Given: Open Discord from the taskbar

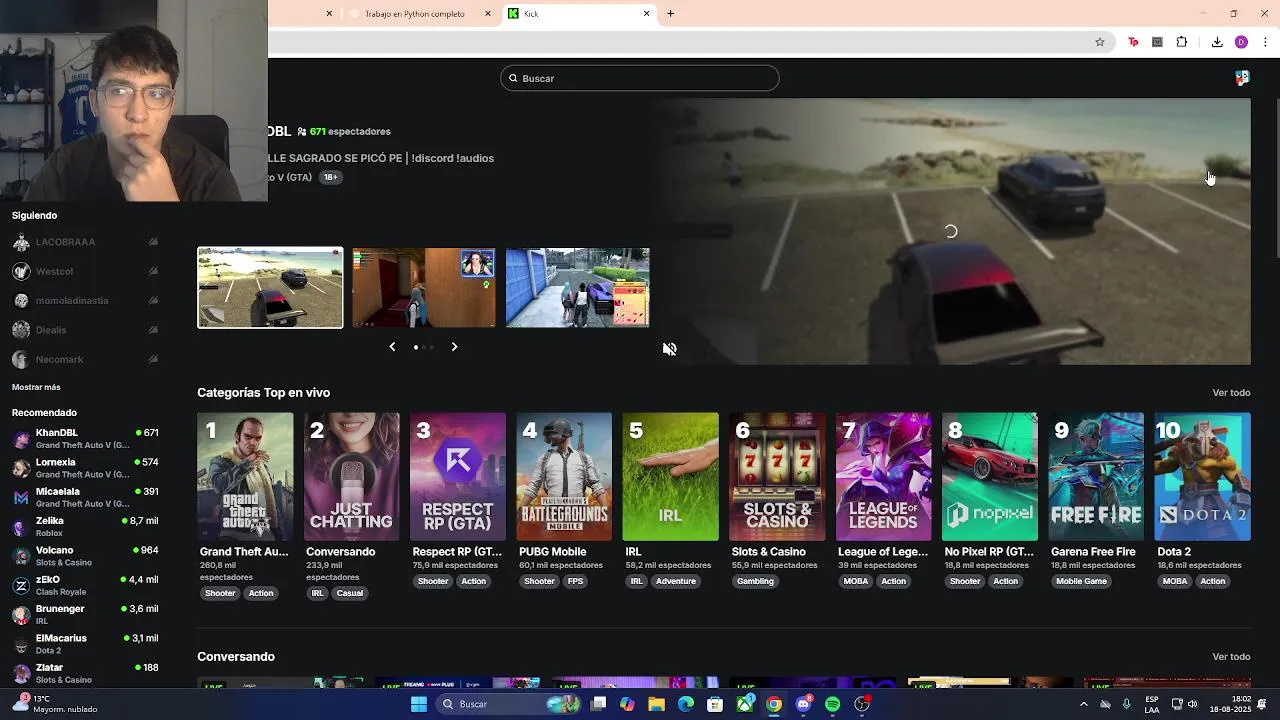Looking at the screenshot, I should pos(803,704).
